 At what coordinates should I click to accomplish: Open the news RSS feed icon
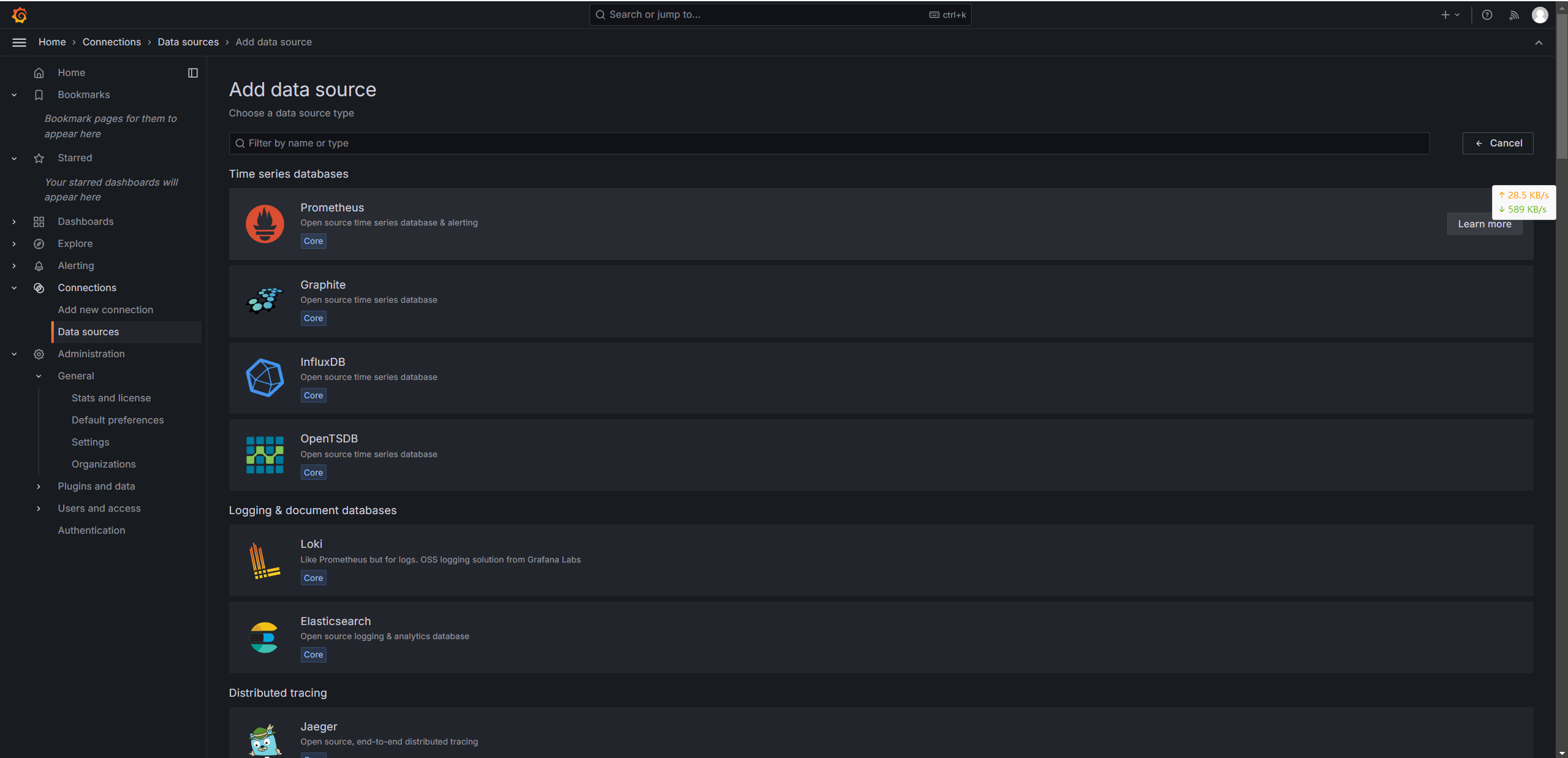pos(1514,15)
